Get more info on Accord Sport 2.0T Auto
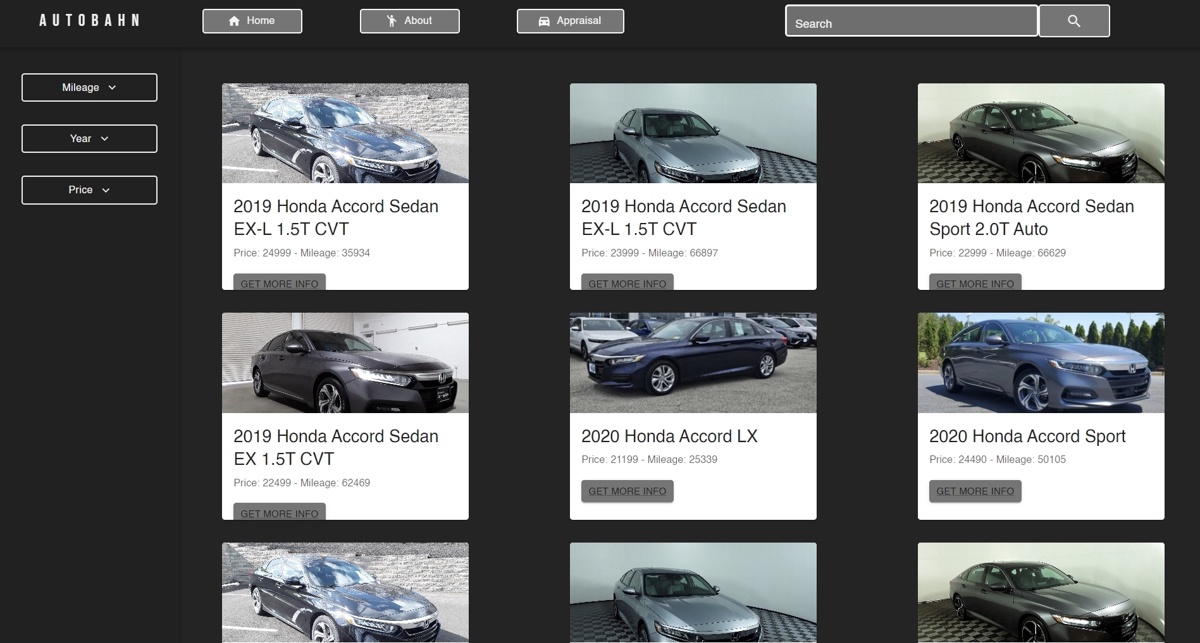This screenshot has height=643, width=1200. (x=975, y=283)
